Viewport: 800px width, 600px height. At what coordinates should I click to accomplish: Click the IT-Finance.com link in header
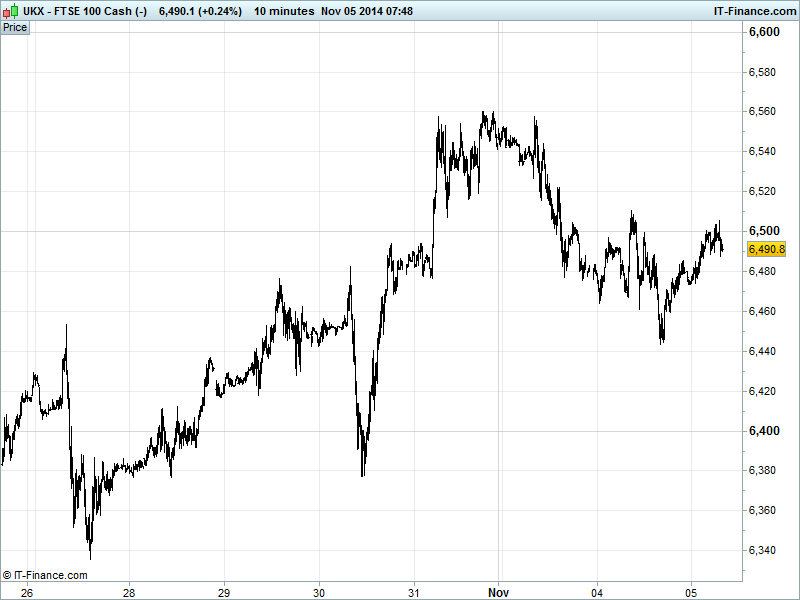748,11
